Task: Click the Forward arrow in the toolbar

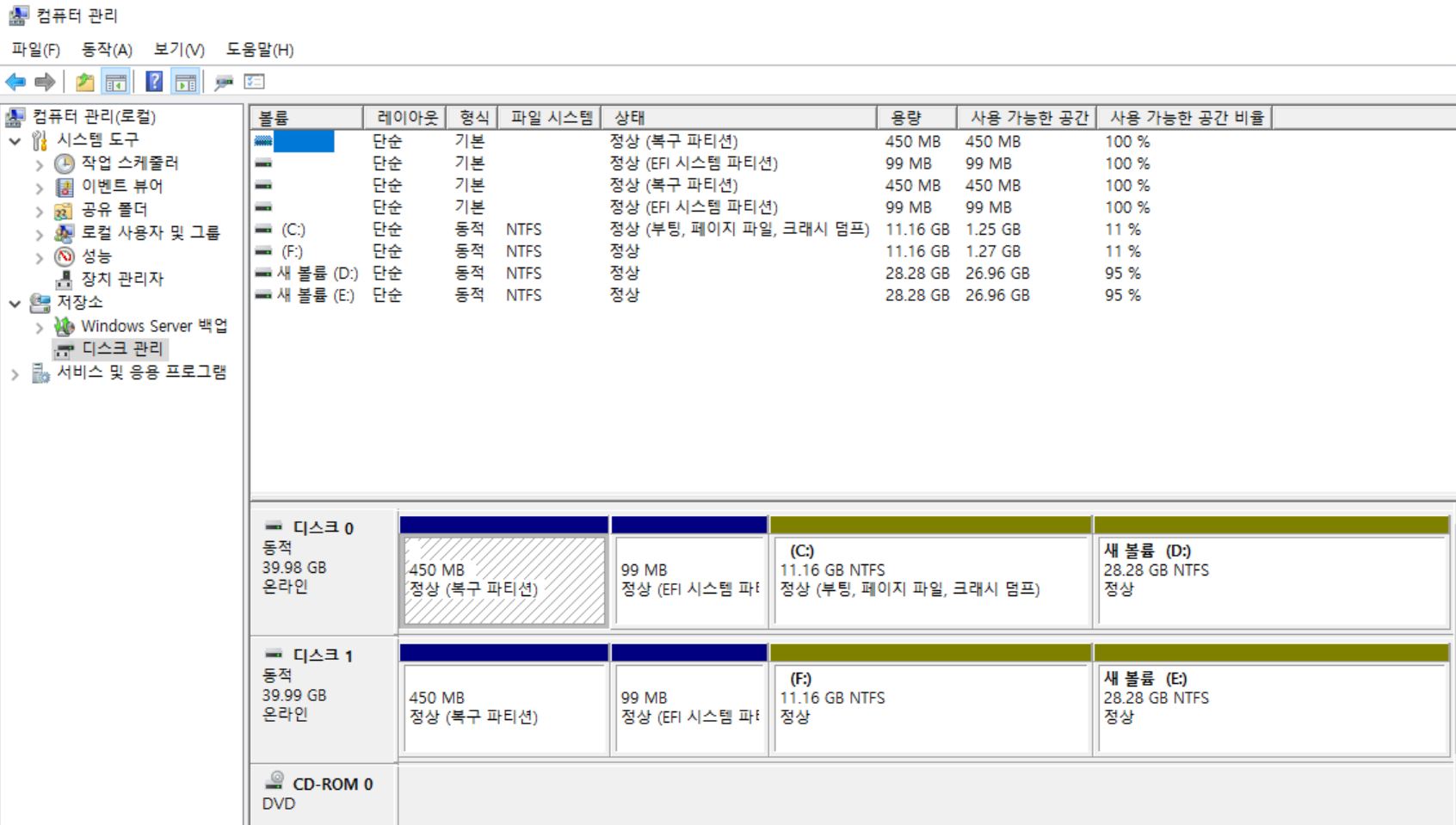Action: 45,82
